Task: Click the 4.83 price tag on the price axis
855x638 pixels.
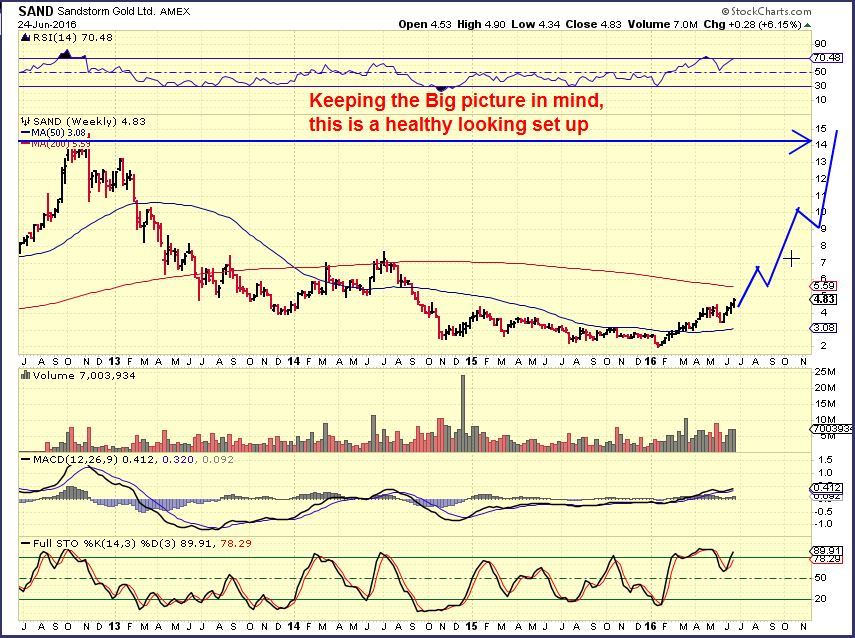Action: tap(823, 299)
